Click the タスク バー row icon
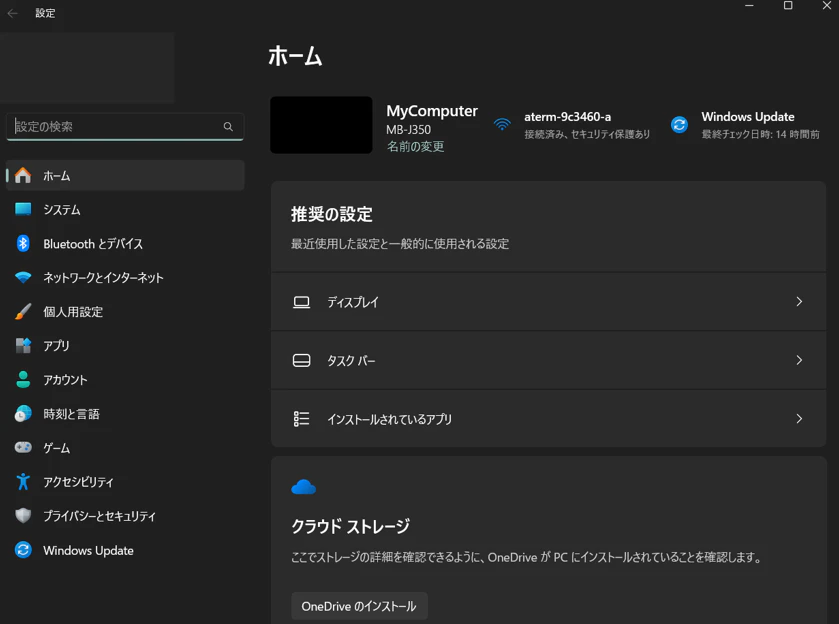This screenshot has height=624, width=839. click(x=301, y=360)
